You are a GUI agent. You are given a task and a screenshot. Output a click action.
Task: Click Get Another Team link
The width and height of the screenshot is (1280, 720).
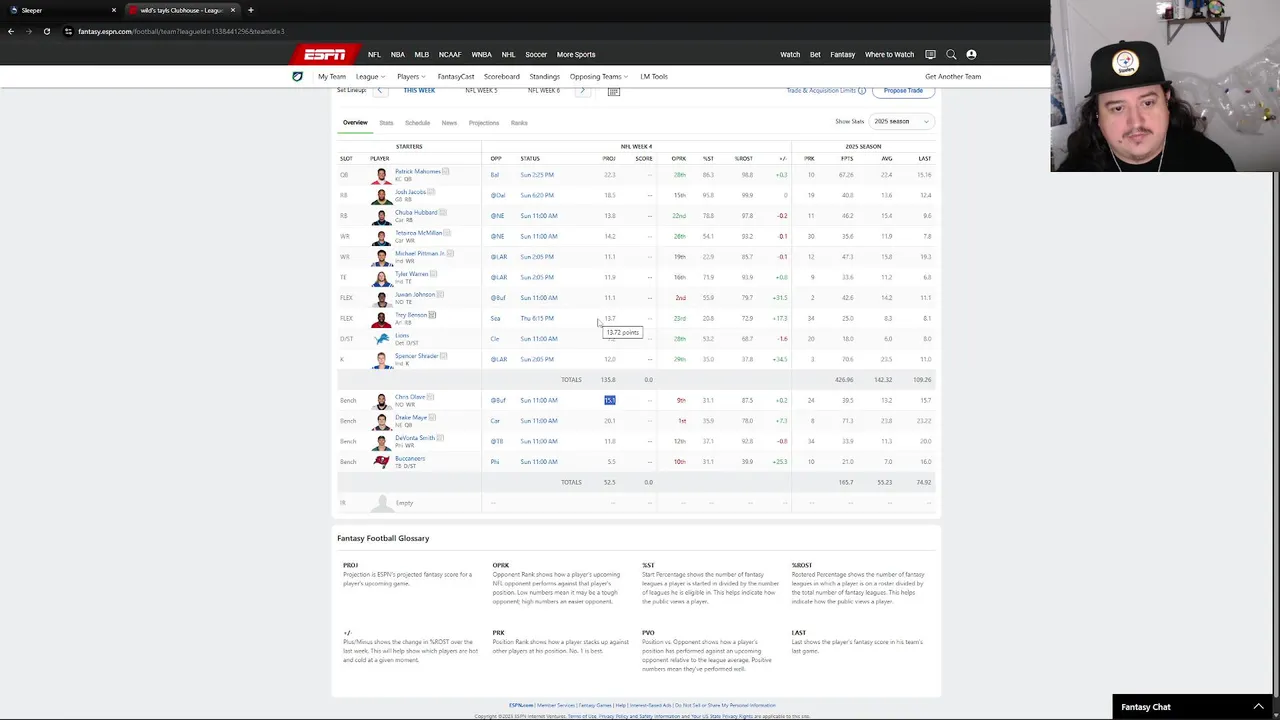tap(953, 76)
